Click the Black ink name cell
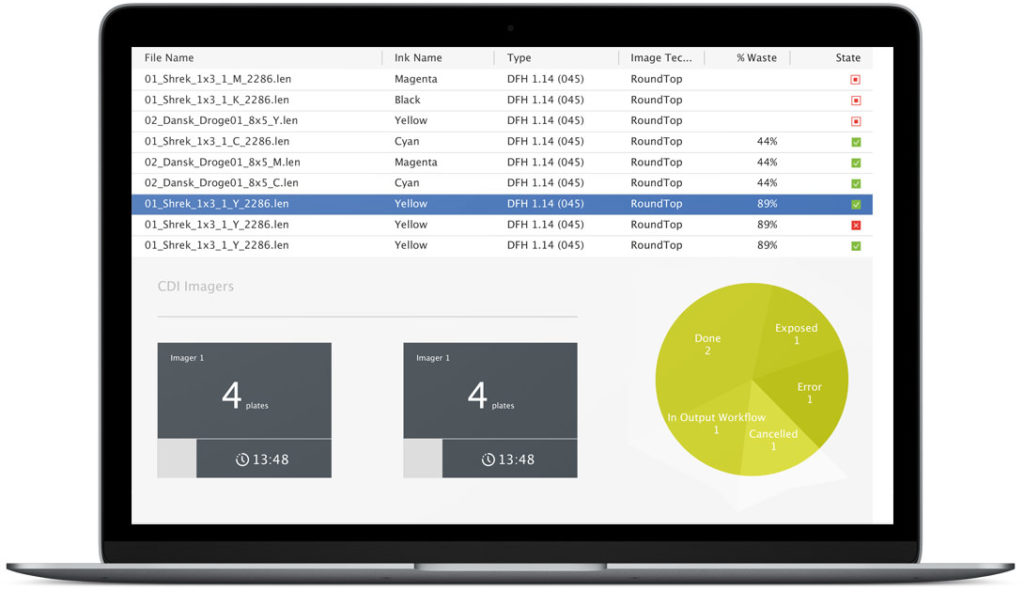 tap(407, 100)
